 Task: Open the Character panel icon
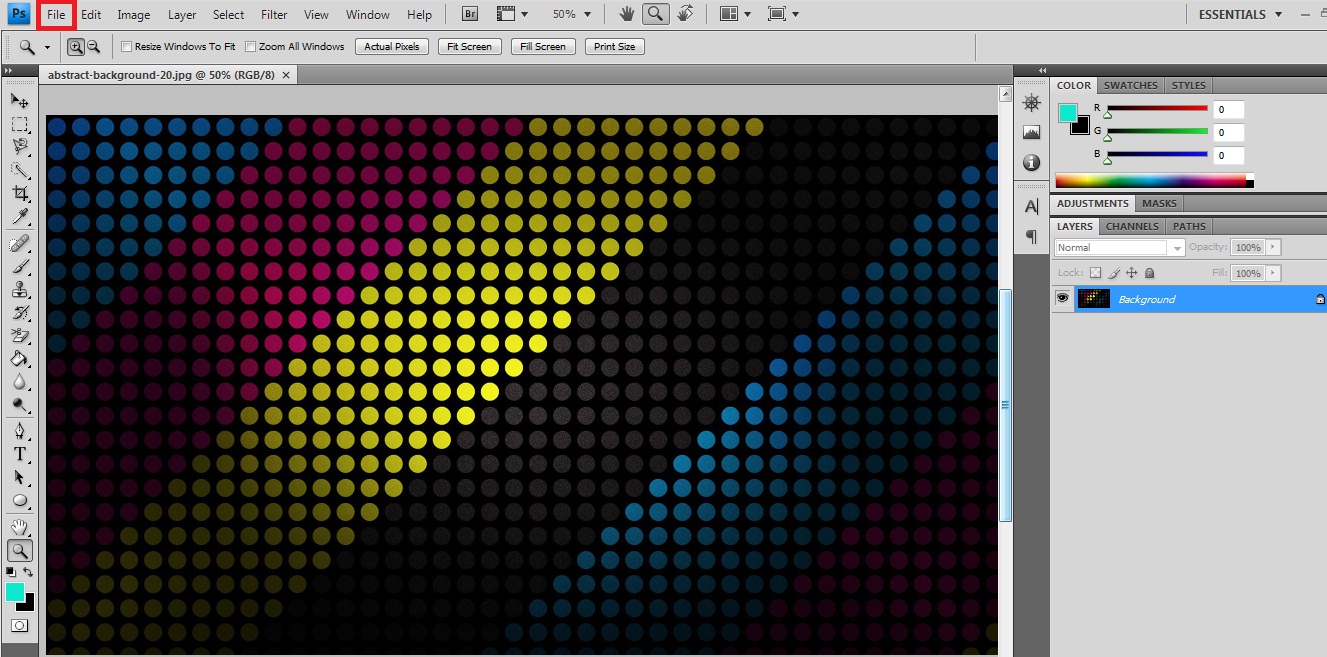coord(1032,206)
